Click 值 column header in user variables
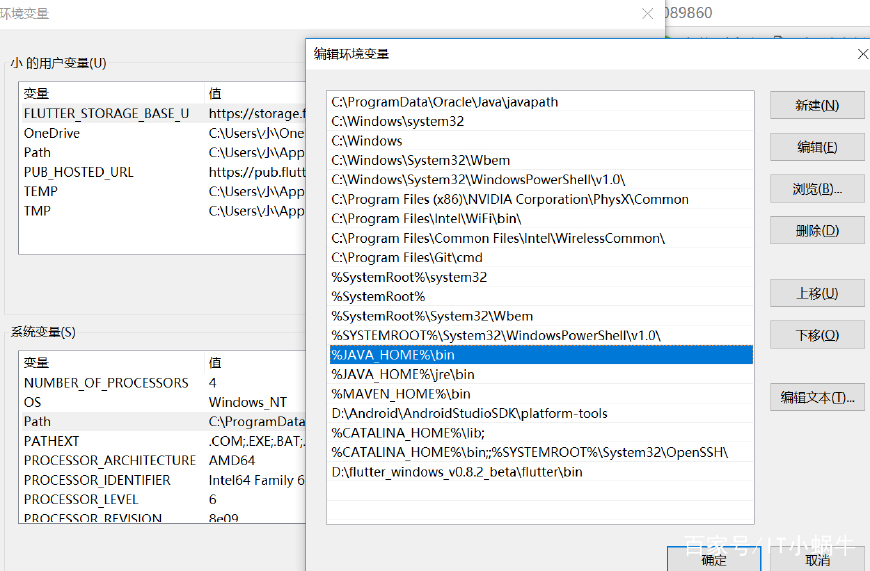 [x=255, y=93]
